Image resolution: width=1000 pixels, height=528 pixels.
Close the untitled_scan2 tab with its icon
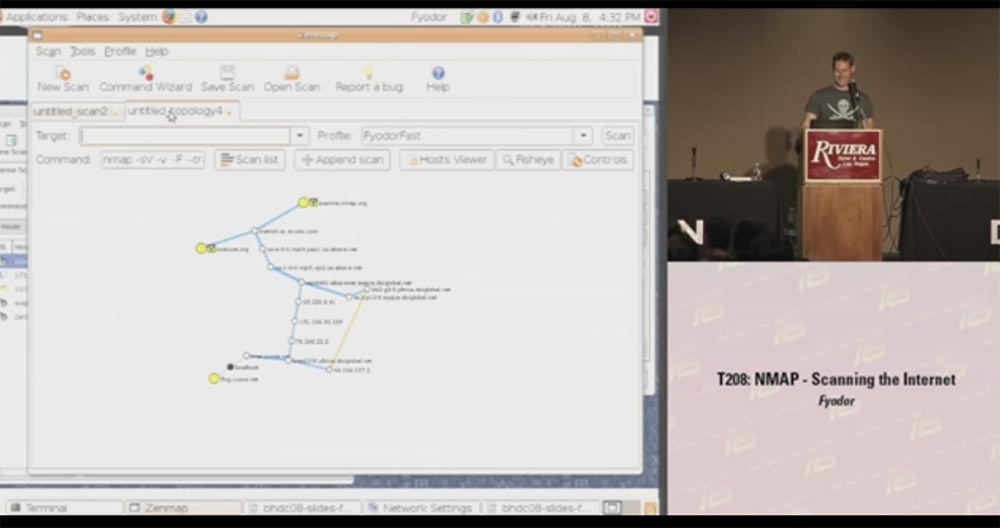pos(115,112)
